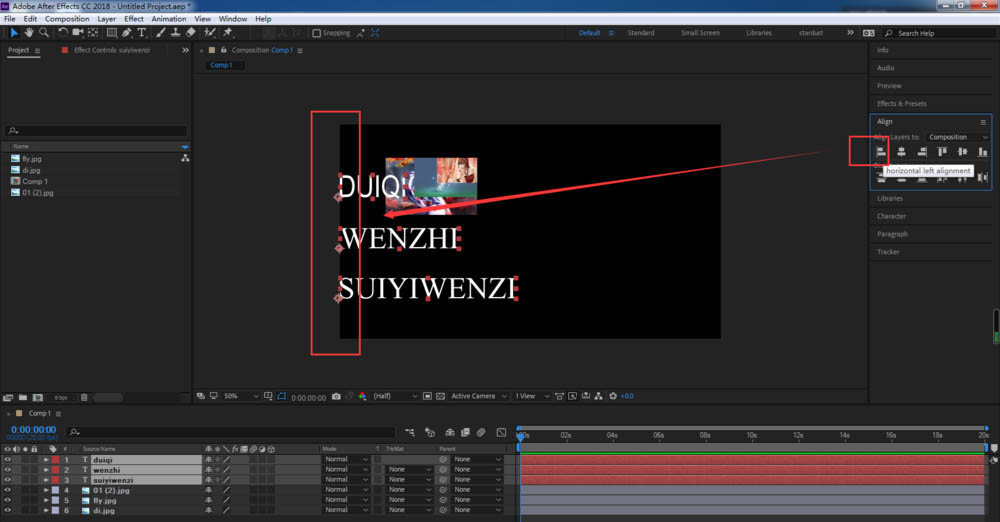Switch to the Standard workspace
This screenshot has height=522, width=1000.
641,33
